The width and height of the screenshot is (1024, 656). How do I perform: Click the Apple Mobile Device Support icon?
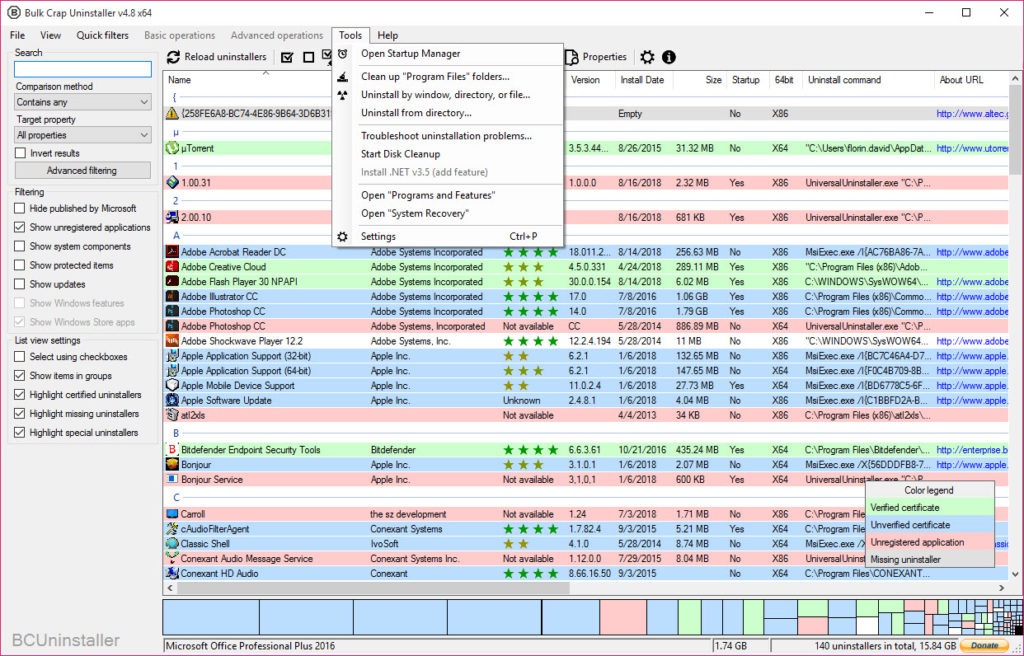coord(172,385)
